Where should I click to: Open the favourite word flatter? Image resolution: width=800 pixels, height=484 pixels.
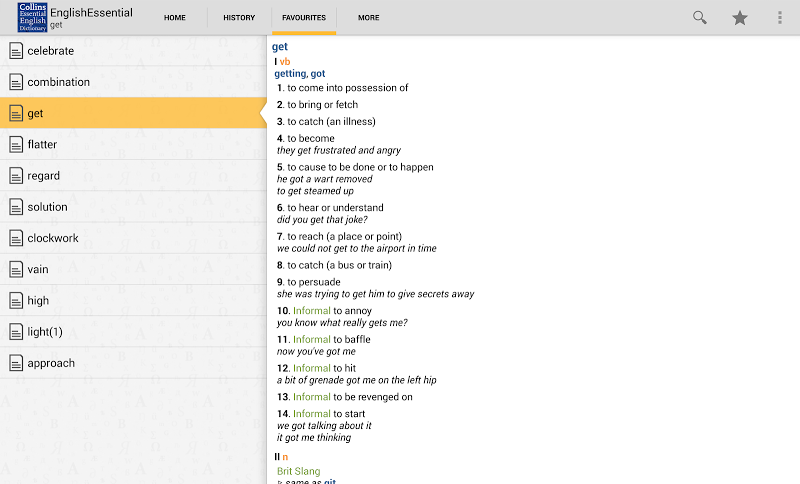[133, 144]
